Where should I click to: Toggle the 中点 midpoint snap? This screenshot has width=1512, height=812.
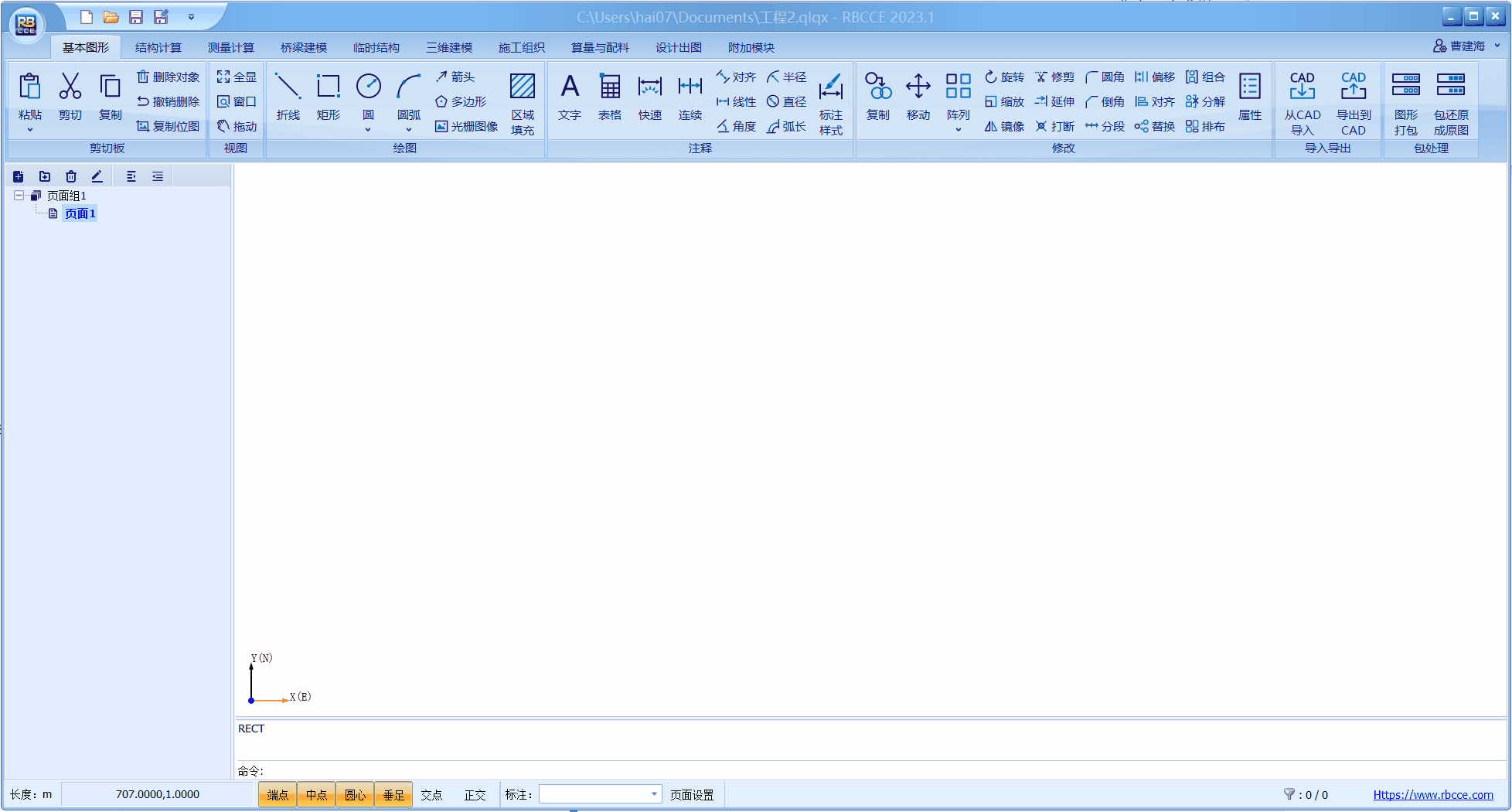point(316,795)
